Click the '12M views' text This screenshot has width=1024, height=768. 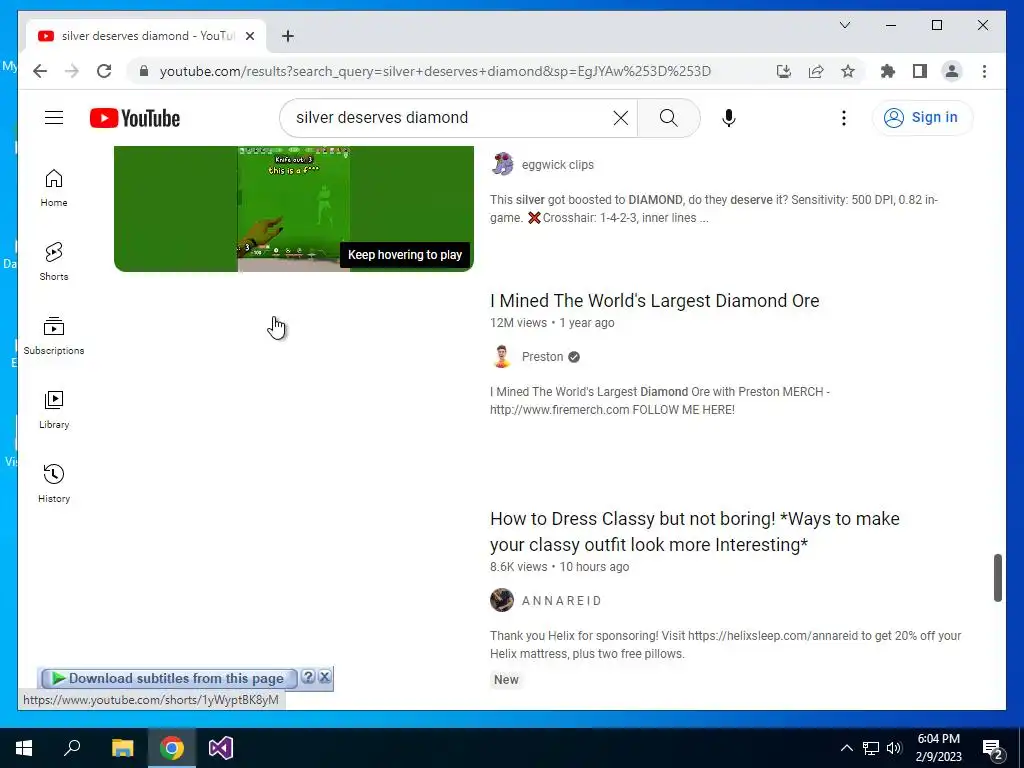519,323
